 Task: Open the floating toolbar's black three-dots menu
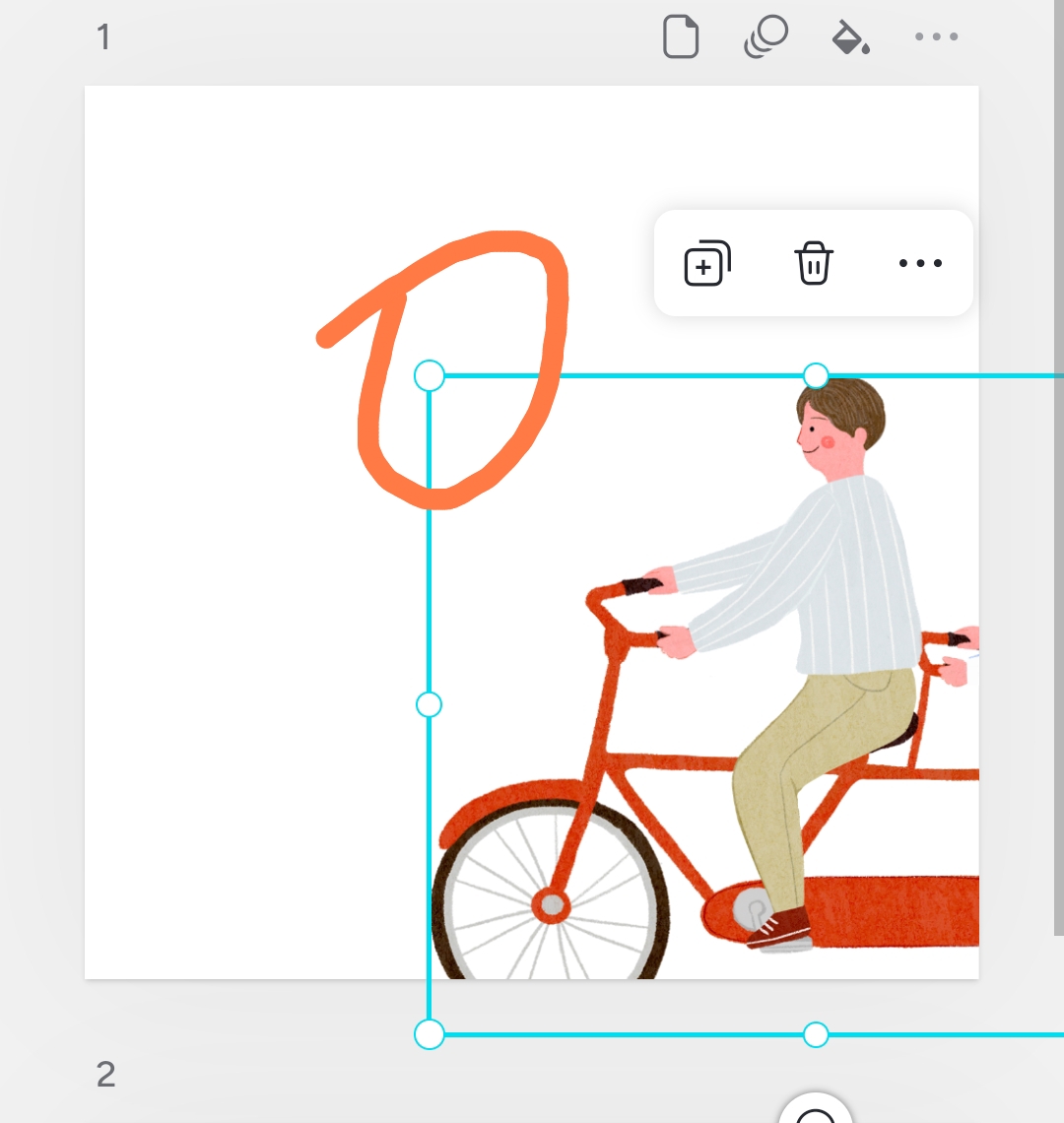pyautogui.click(x=920, y=263)
